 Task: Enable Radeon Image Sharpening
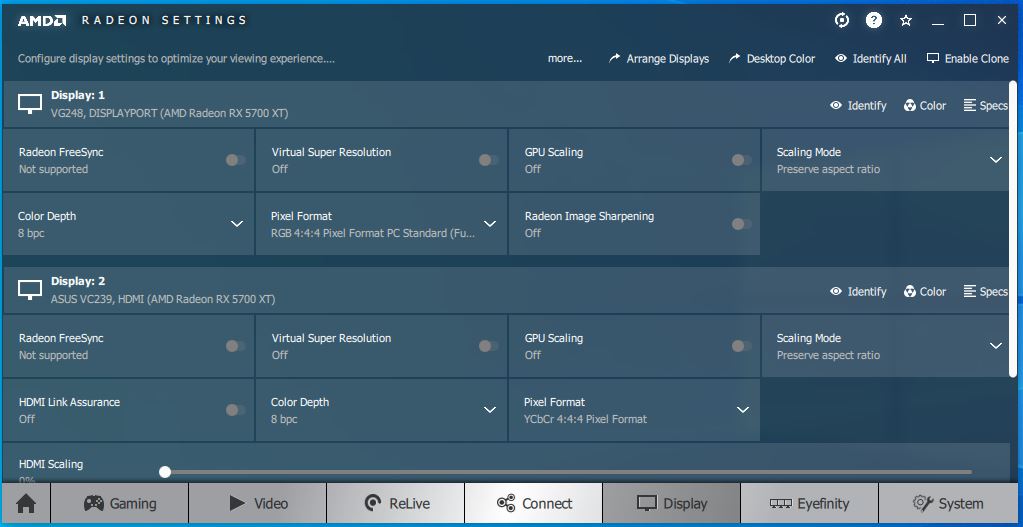pos(741,224)
